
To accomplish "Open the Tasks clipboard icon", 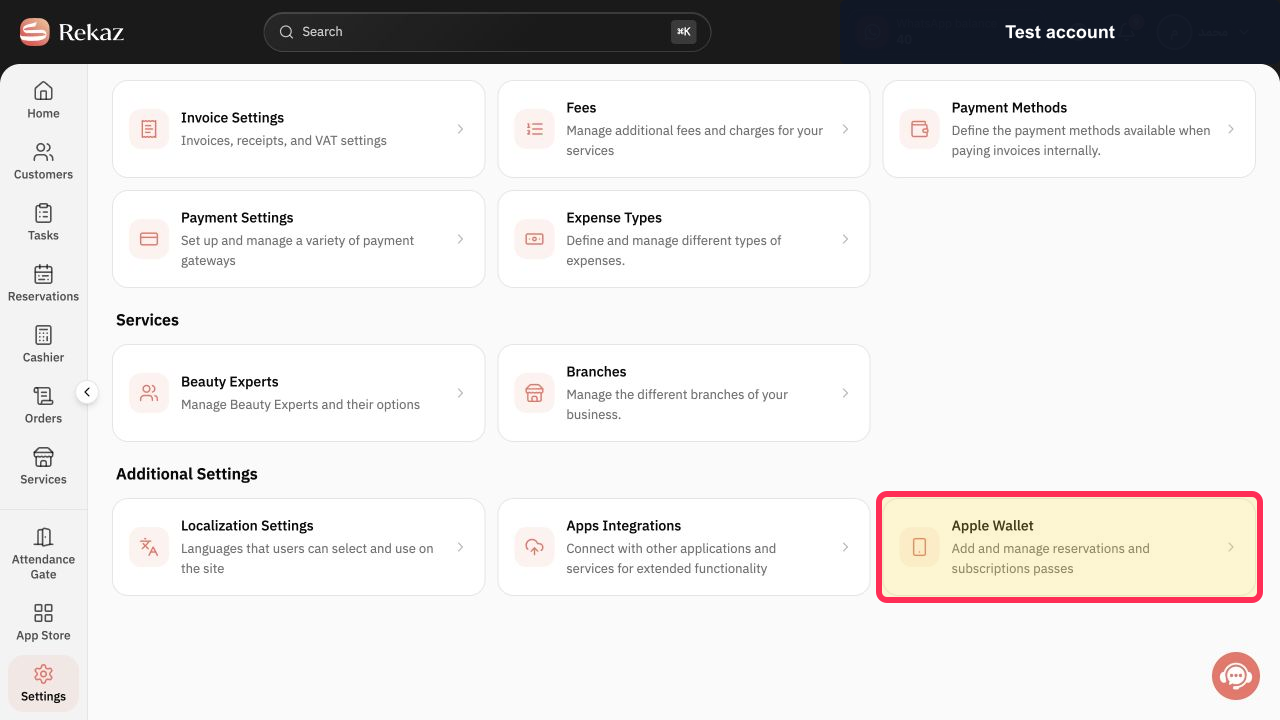I will point(43,213).
